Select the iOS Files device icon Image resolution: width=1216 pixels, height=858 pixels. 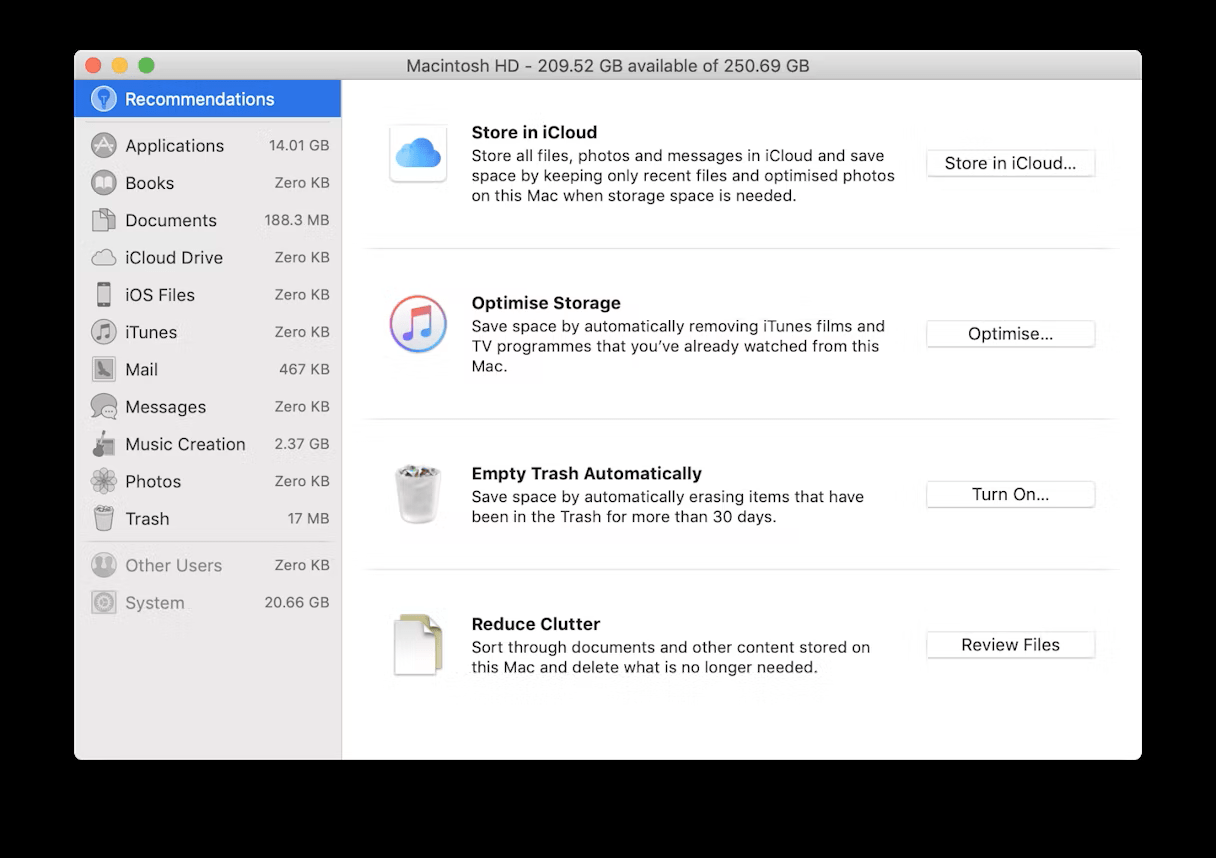point(104,294)
